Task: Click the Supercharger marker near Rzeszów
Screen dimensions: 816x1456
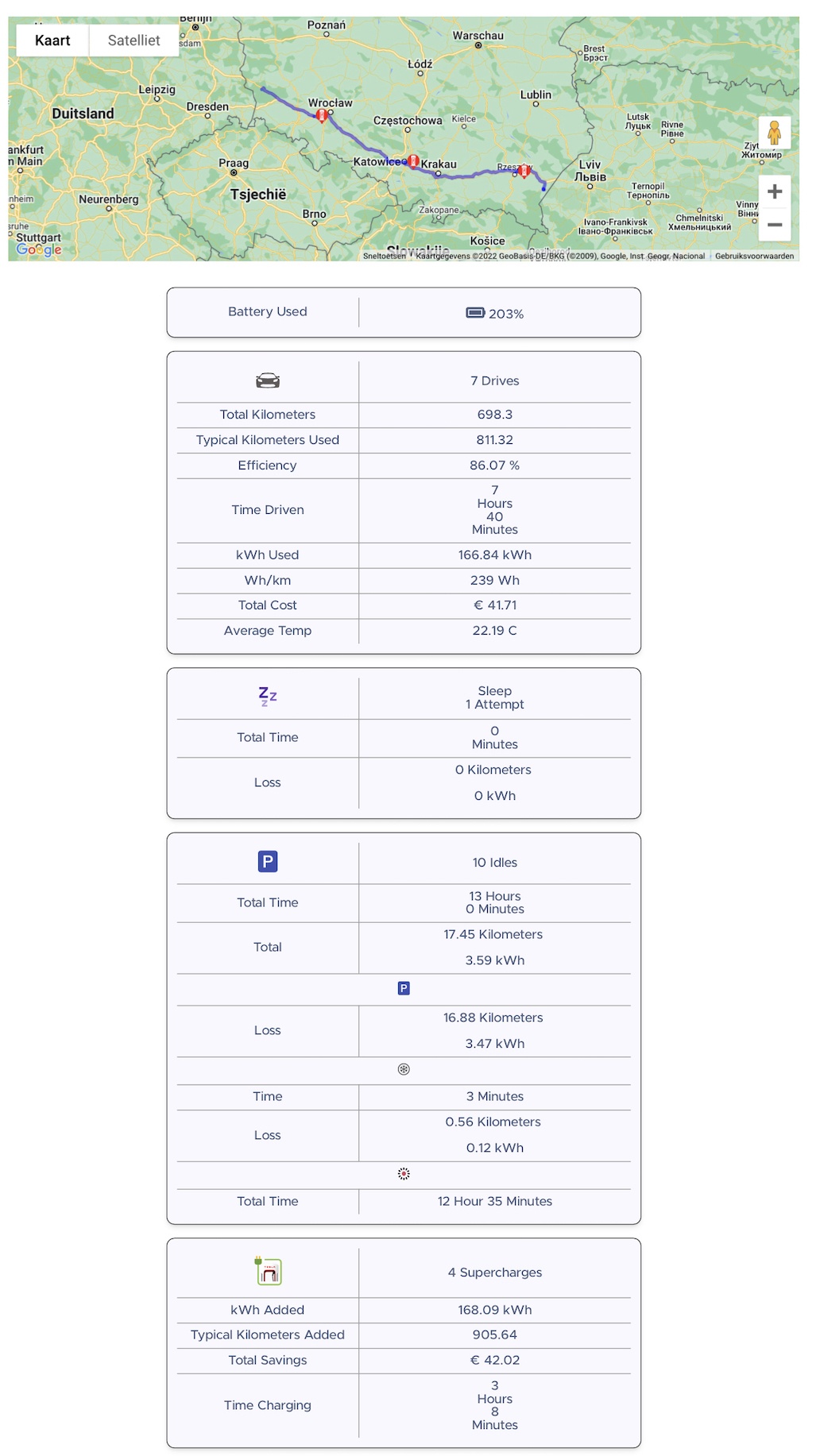Action: pos(524,171)
